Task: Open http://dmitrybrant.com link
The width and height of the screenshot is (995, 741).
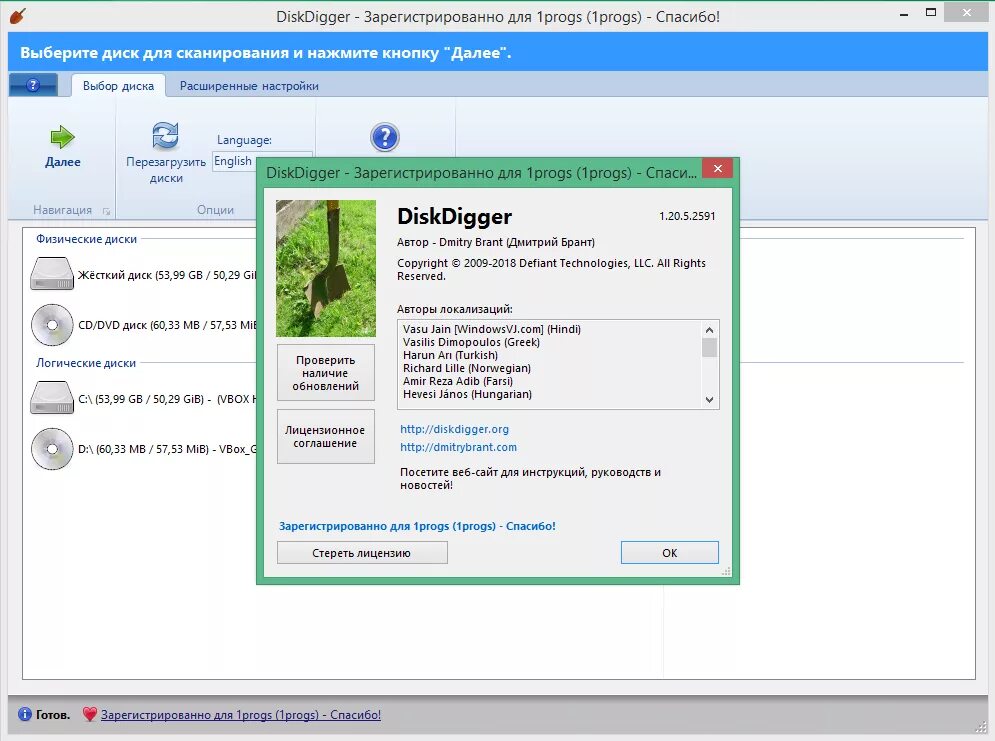Action: 458,447
